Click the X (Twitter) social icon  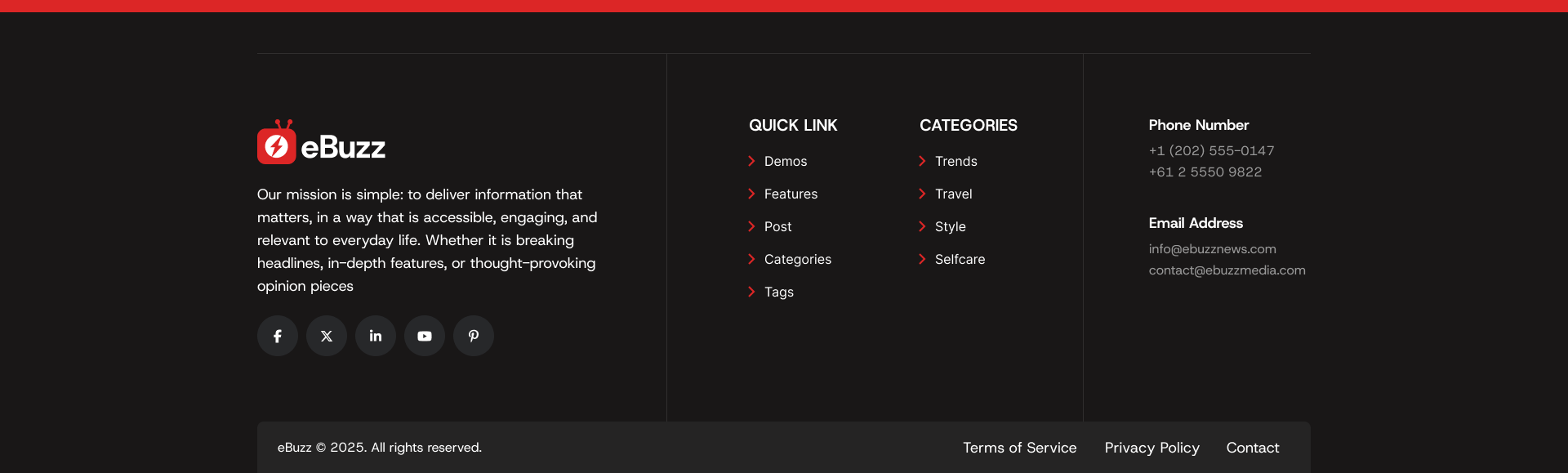pos(327,336)
